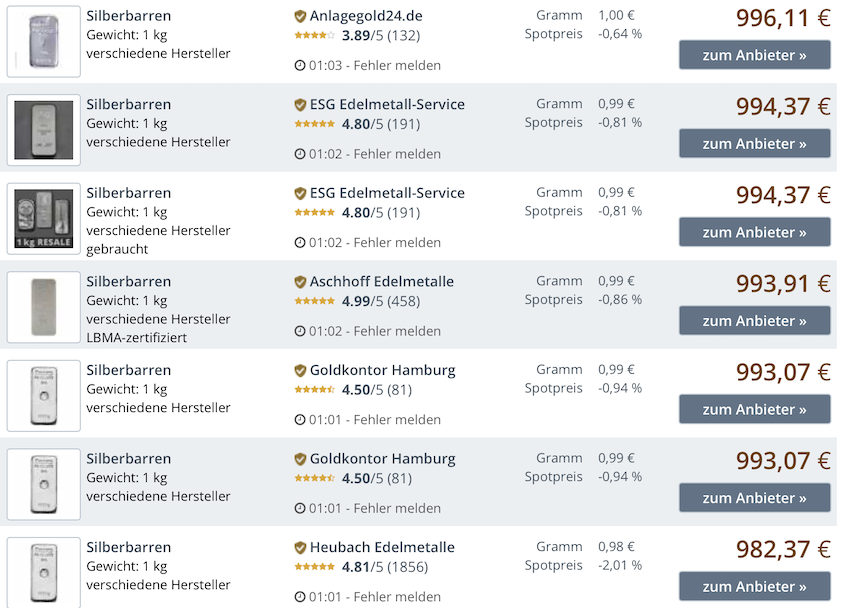
Task: Click the verified shield icon beside Anlagegold24.de
Action: (300, 16)
